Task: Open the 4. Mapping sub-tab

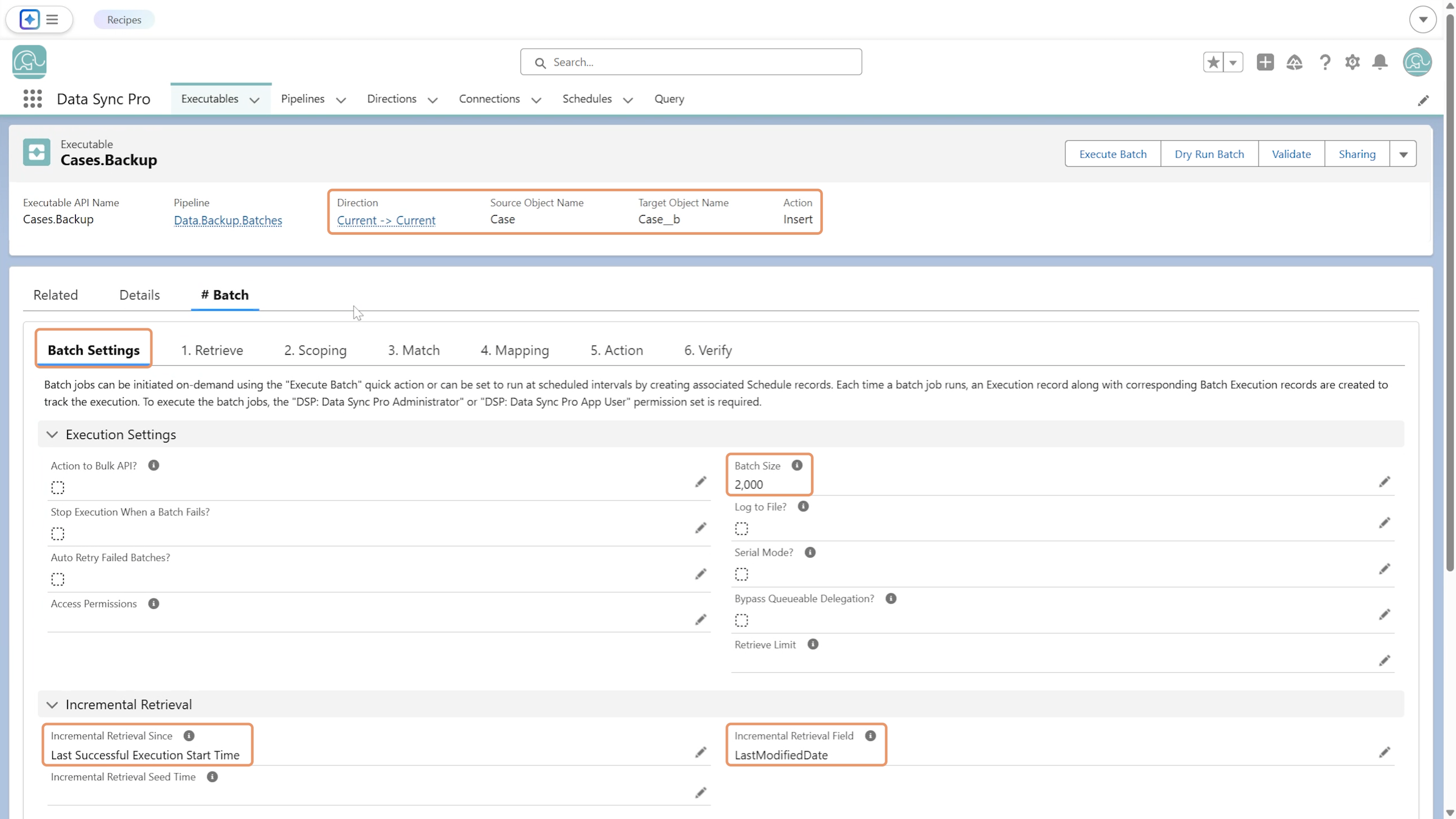Action: click(x=515, y=350)
